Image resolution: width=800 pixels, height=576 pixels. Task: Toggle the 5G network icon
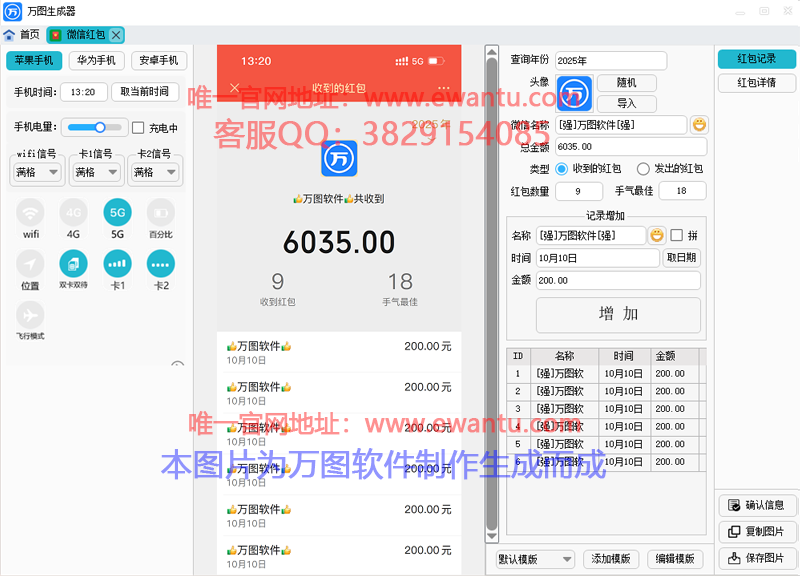coord(117,213)
